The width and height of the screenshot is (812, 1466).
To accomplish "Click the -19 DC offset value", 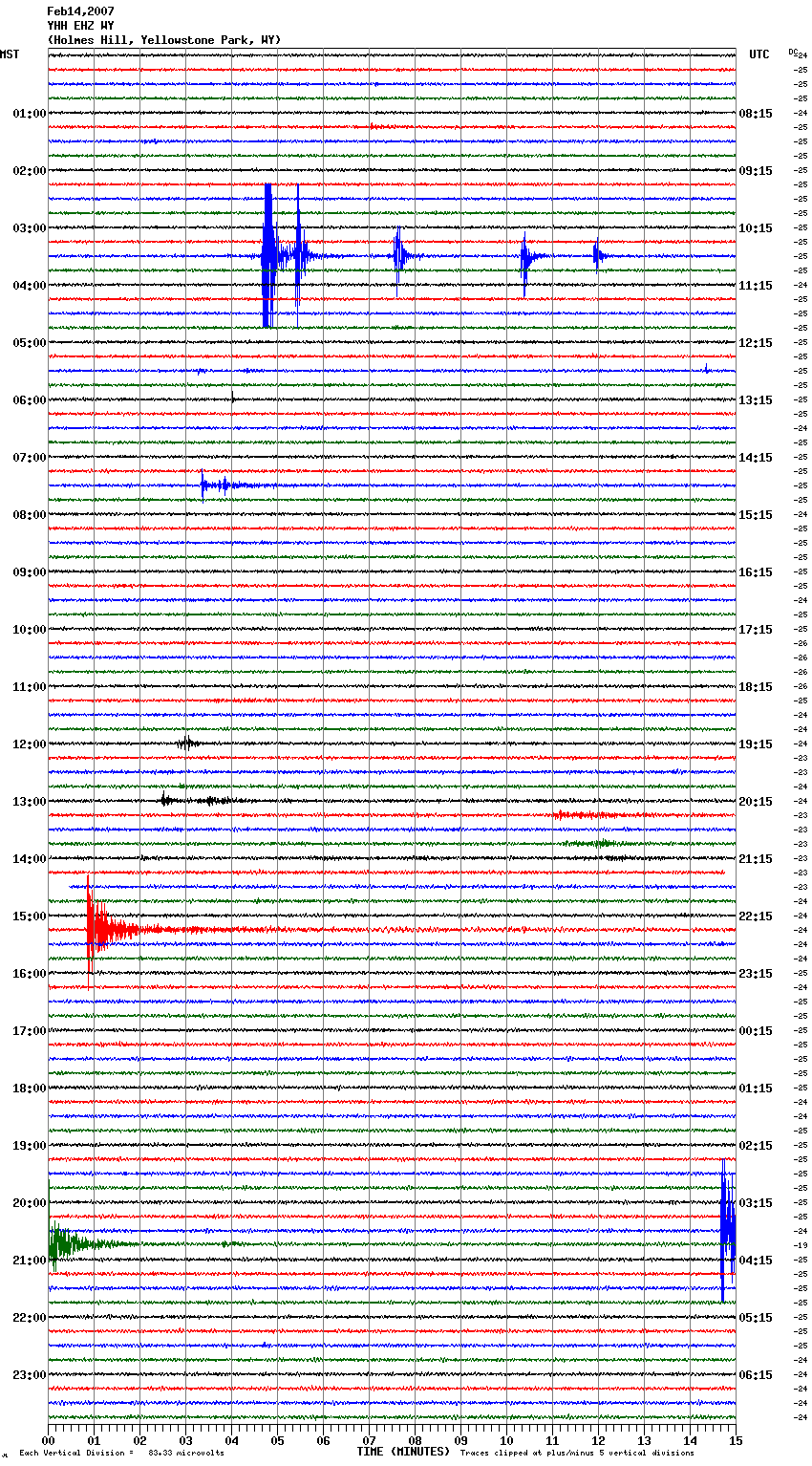I will click(x=801, y=1246).
